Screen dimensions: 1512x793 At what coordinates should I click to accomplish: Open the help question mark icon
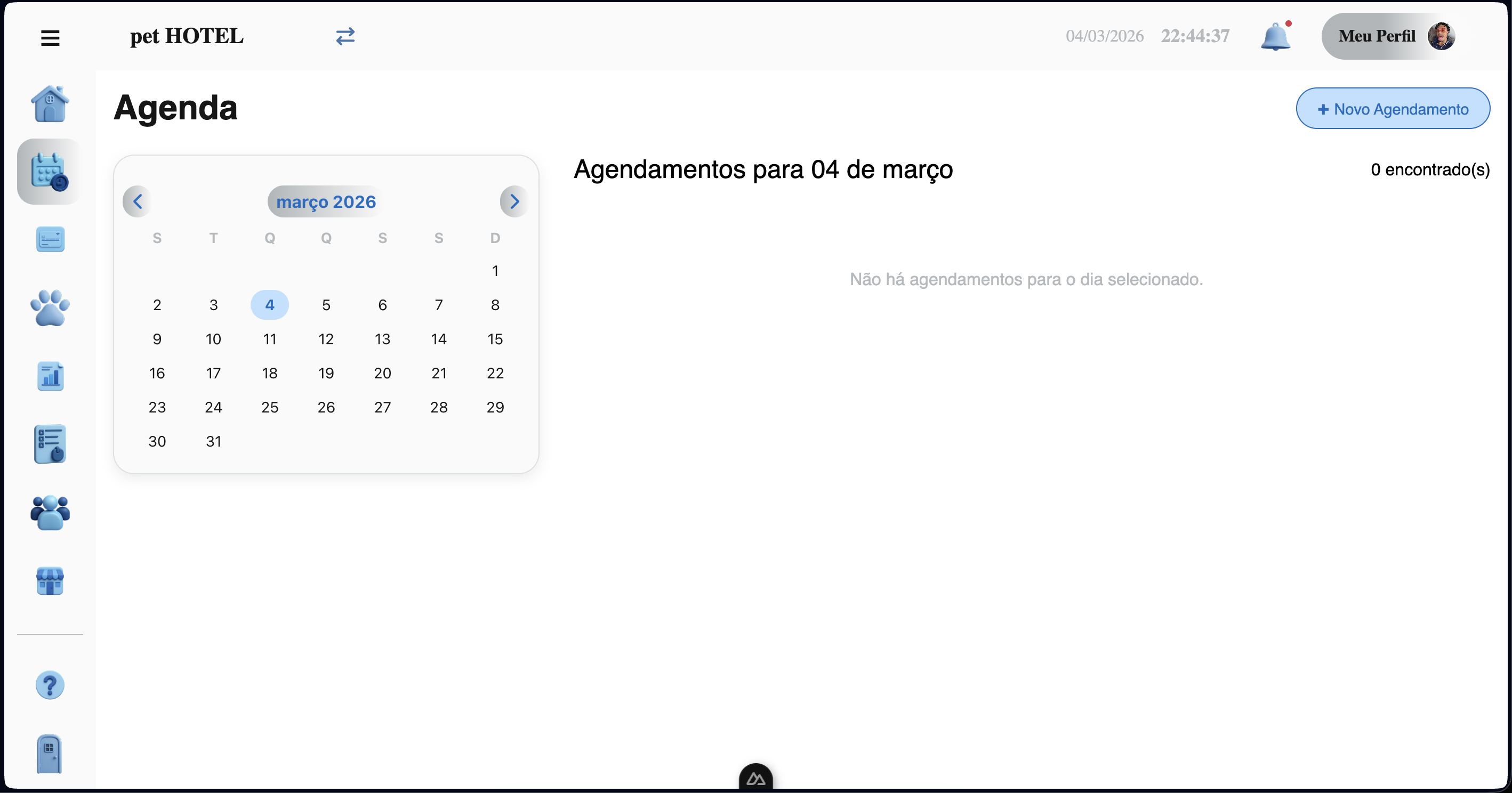coord(50,684)
